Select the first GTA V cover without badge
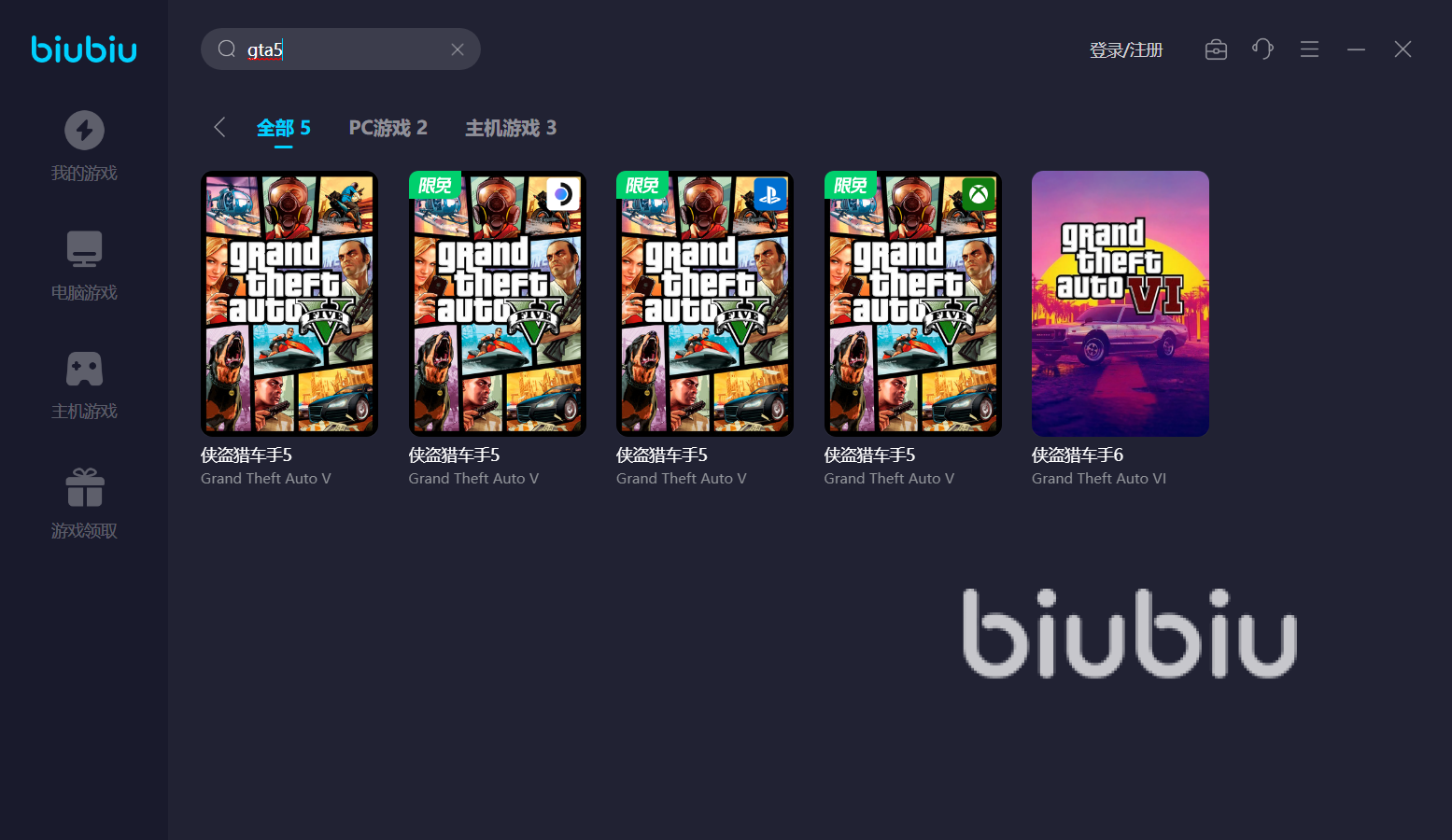The image size is (1452, 840). [289, 303]
